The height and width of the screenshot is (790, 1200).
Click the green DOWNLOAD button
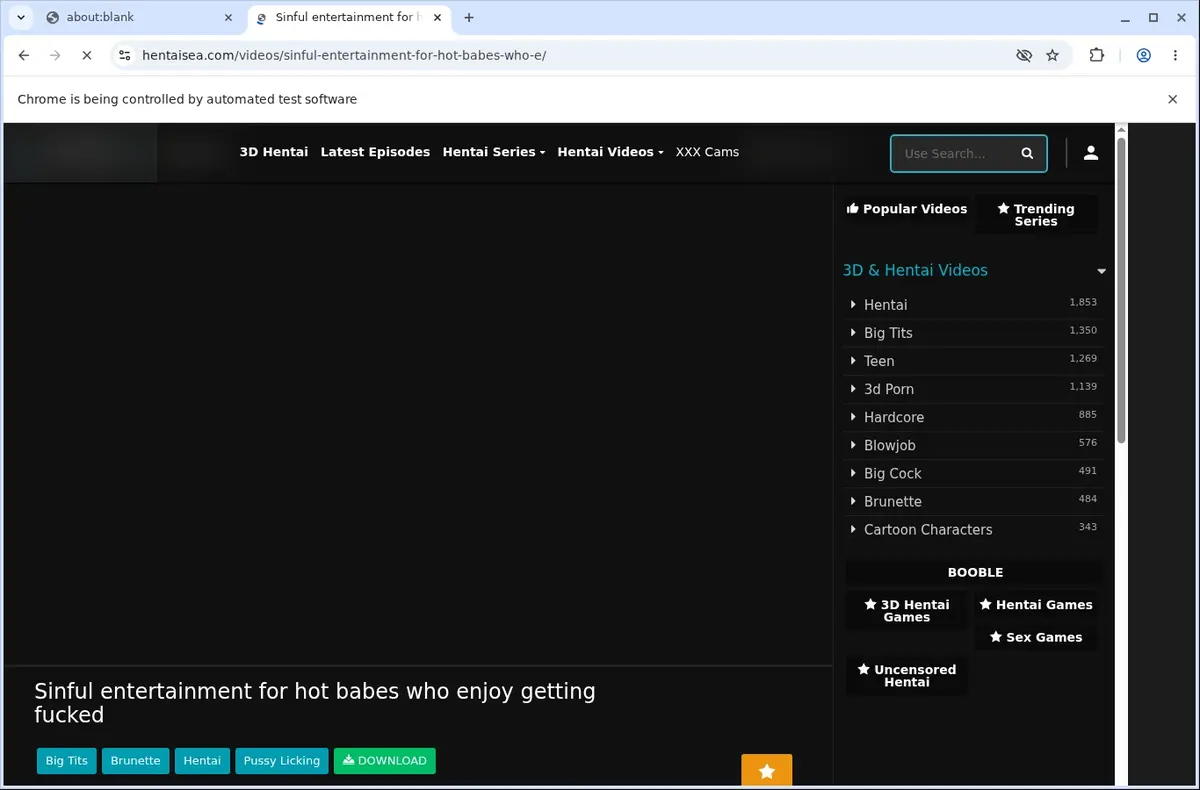click(x=385, y=761)
